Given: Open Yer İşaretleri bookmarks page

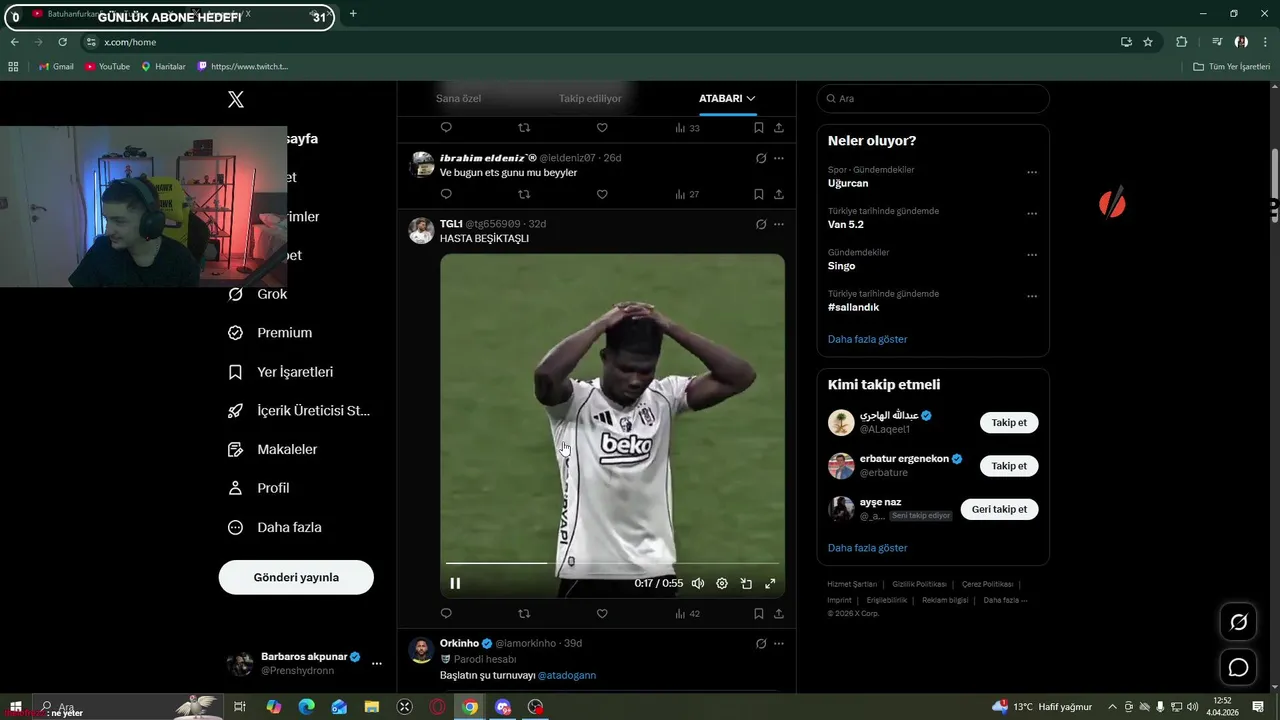Looking at the screenshot, I should click(x=281, y=372).
